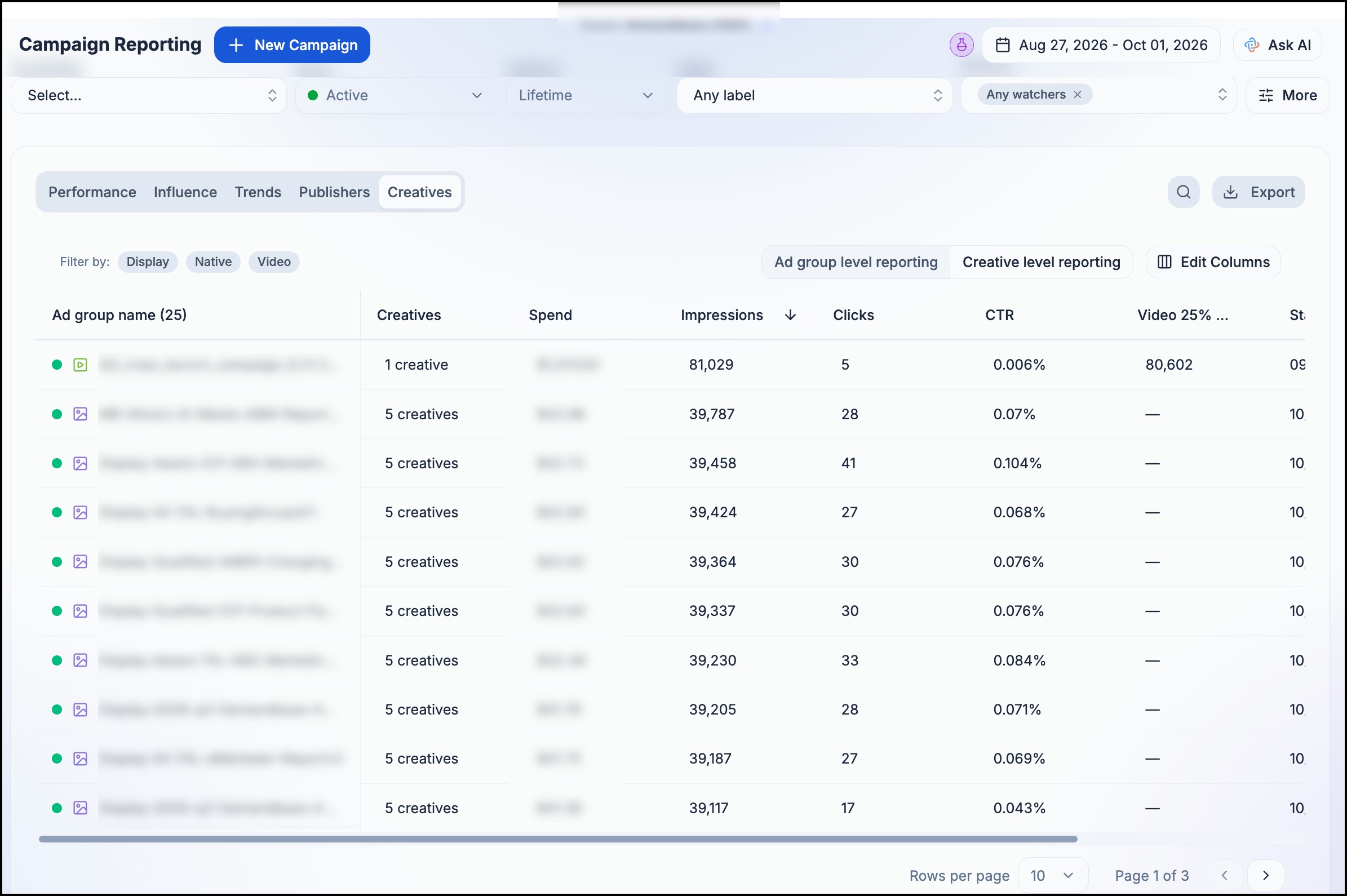
Task: Click the image type icon in 39,337 row
Action: pos(80,611)
